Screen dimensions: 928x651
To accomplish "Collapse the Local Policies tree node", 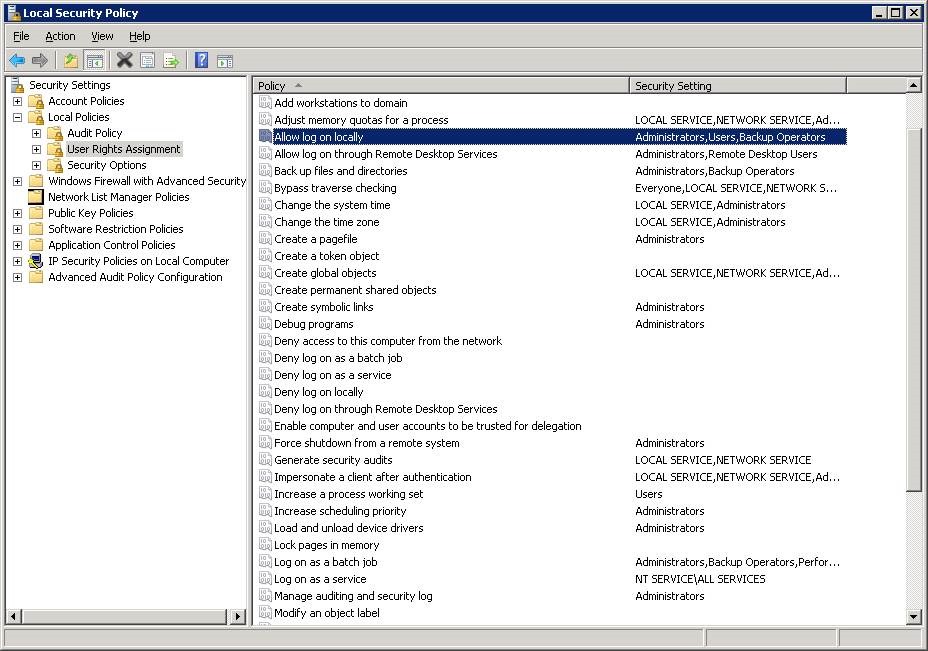I will [x=17, y=117].
